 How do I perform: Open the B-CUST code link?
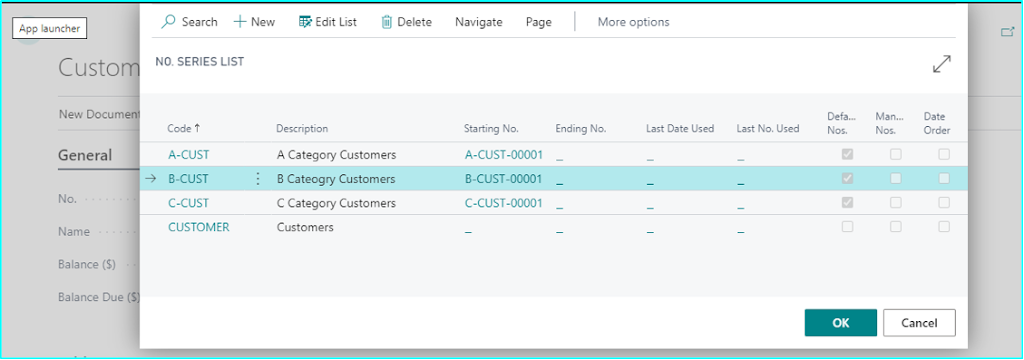tap(189, 178)
